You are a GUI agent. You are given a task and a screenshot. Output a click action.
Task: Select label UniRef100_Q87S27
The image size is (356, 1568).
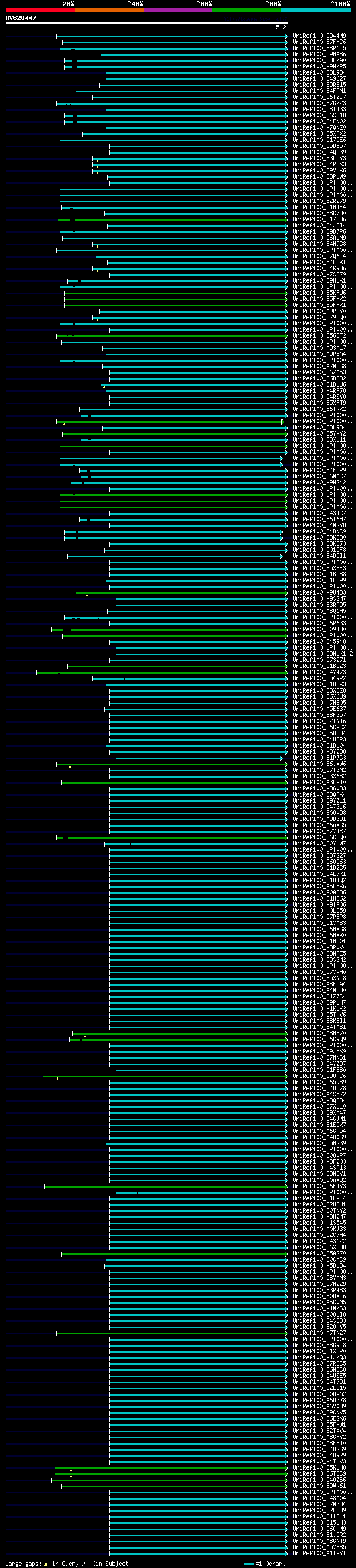(x=319, y=856)
